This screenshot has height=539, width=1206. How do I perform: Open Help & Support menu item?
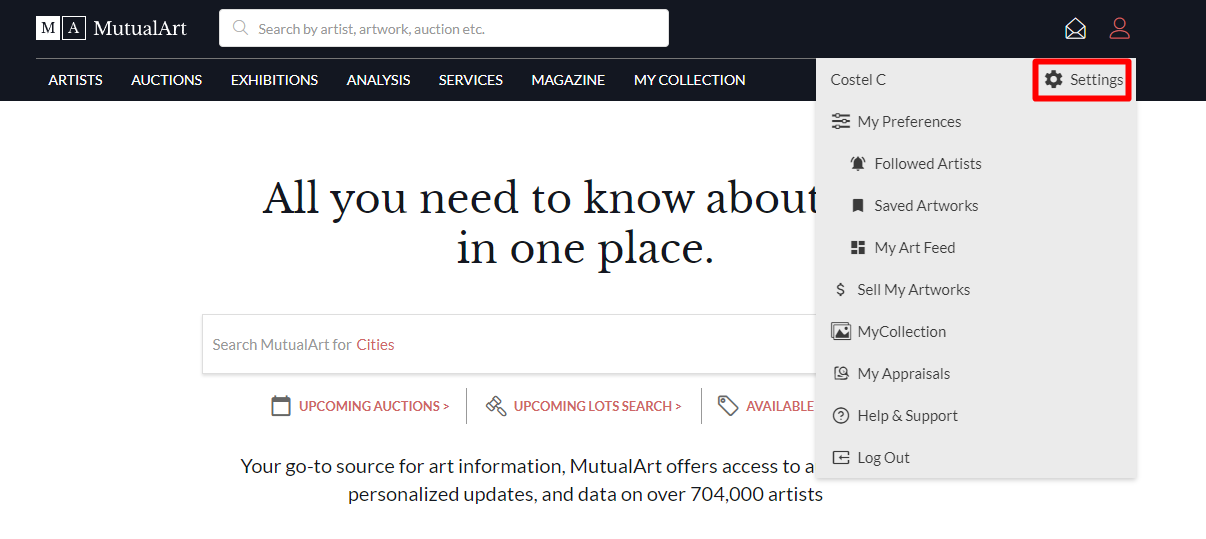click(x=907, y=416)
